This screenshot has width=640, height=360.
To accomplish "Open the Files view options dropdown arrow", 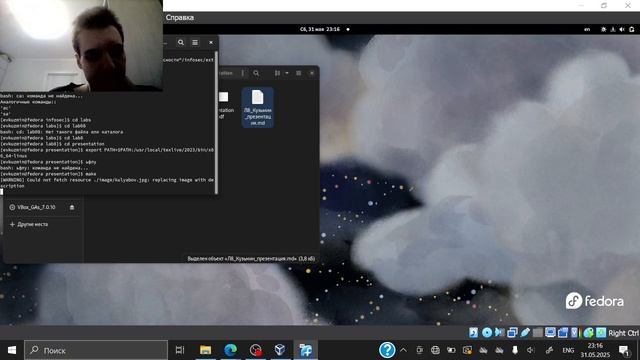I will pos(287,73).
